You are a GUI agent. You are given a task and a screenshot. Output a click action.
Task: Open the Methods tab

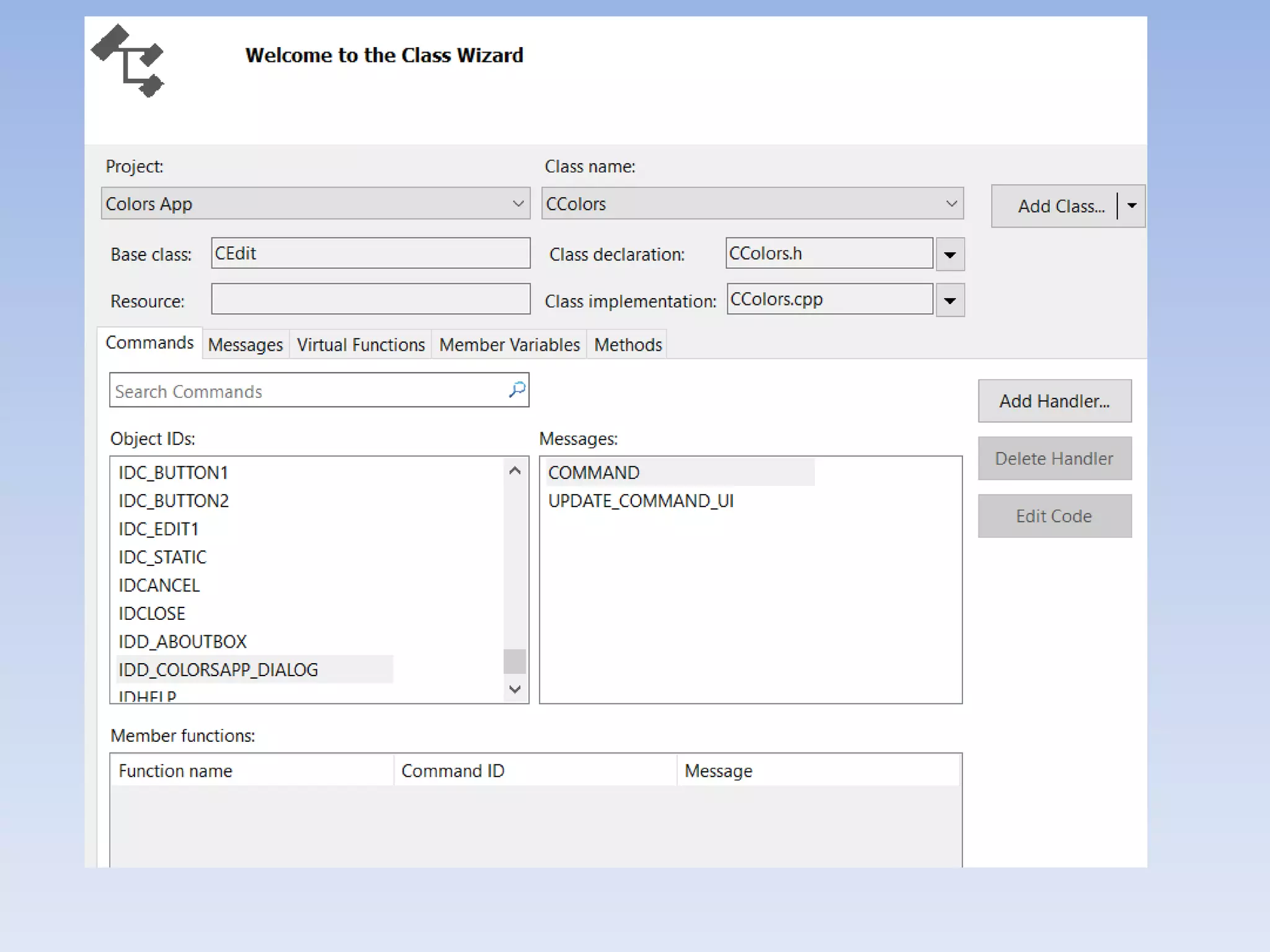[628, 345]
